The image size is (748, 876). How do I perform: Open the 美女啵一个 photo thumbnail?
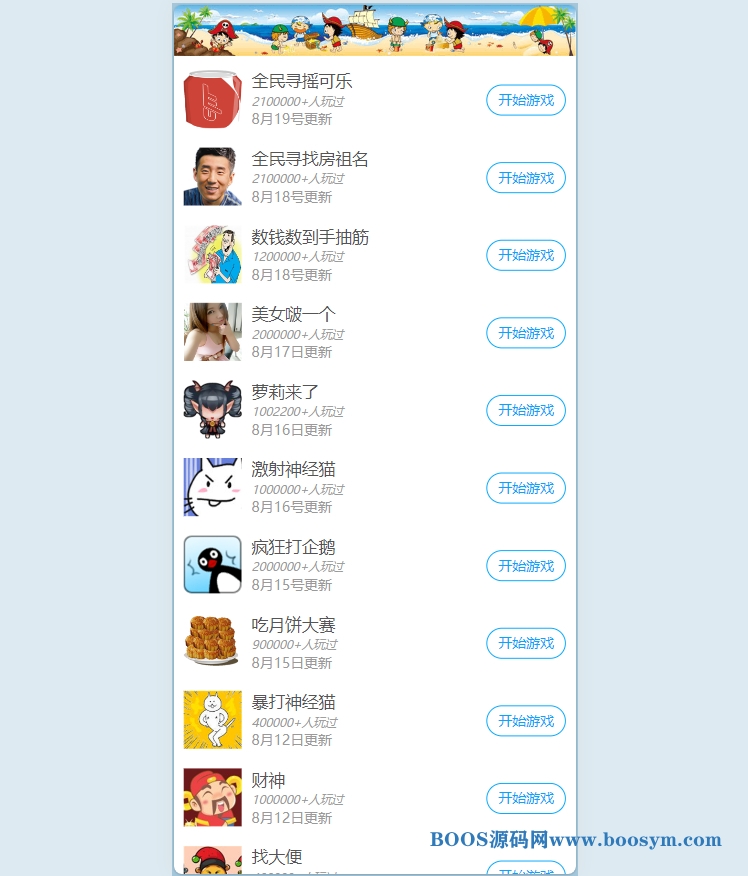pos(212,332)
